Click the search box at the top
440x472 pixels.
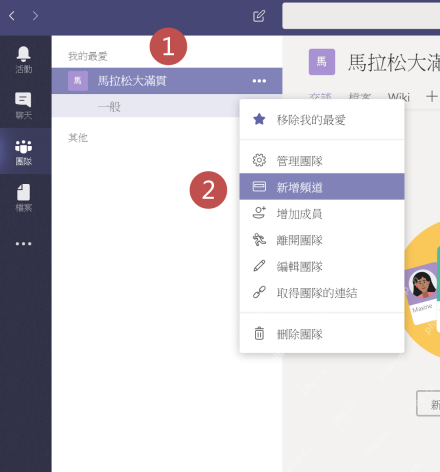coord(361,16)
